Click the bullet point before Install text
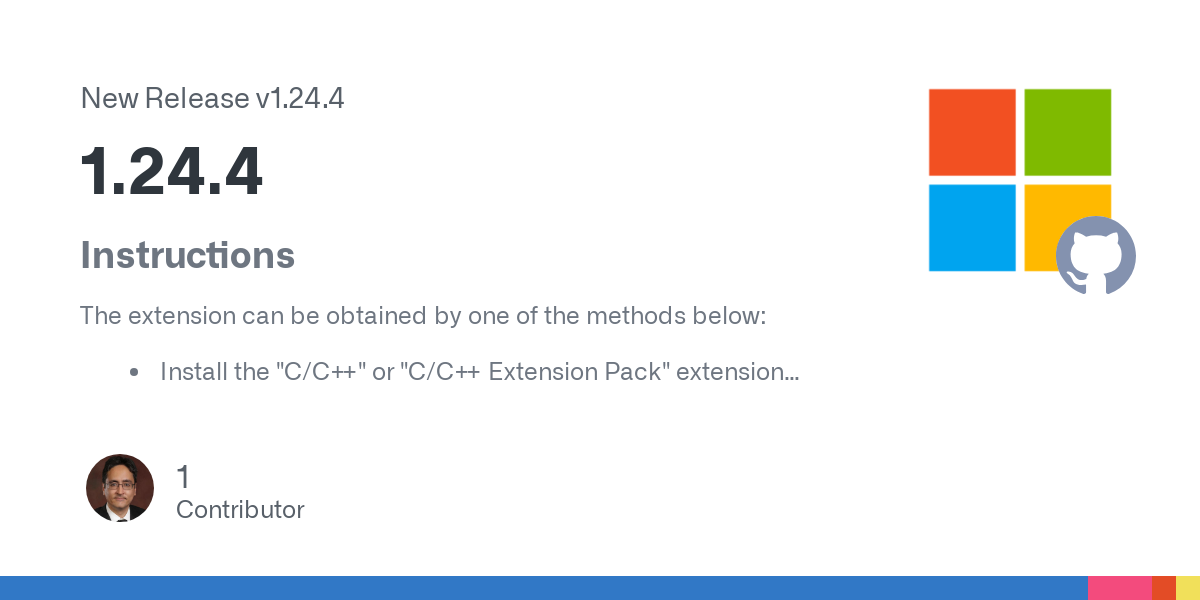This screenshot has width=1200, height=600. (x=134, y=373)
